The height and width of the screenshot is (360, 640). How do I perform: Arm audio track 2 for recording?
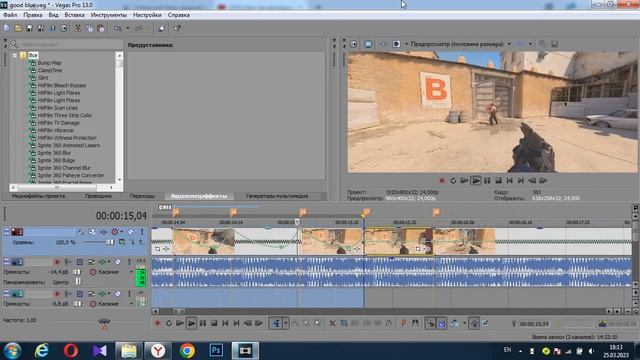coord(57,262)
